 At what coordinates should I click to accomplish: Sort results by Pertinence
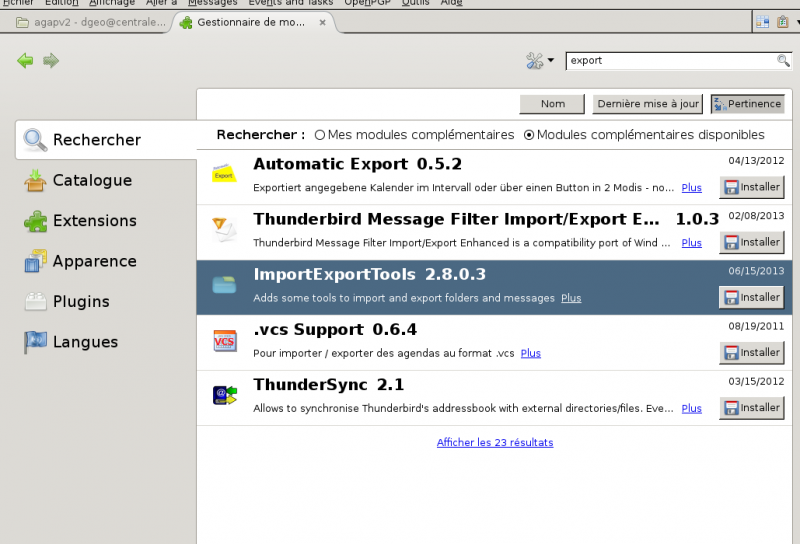747,104
